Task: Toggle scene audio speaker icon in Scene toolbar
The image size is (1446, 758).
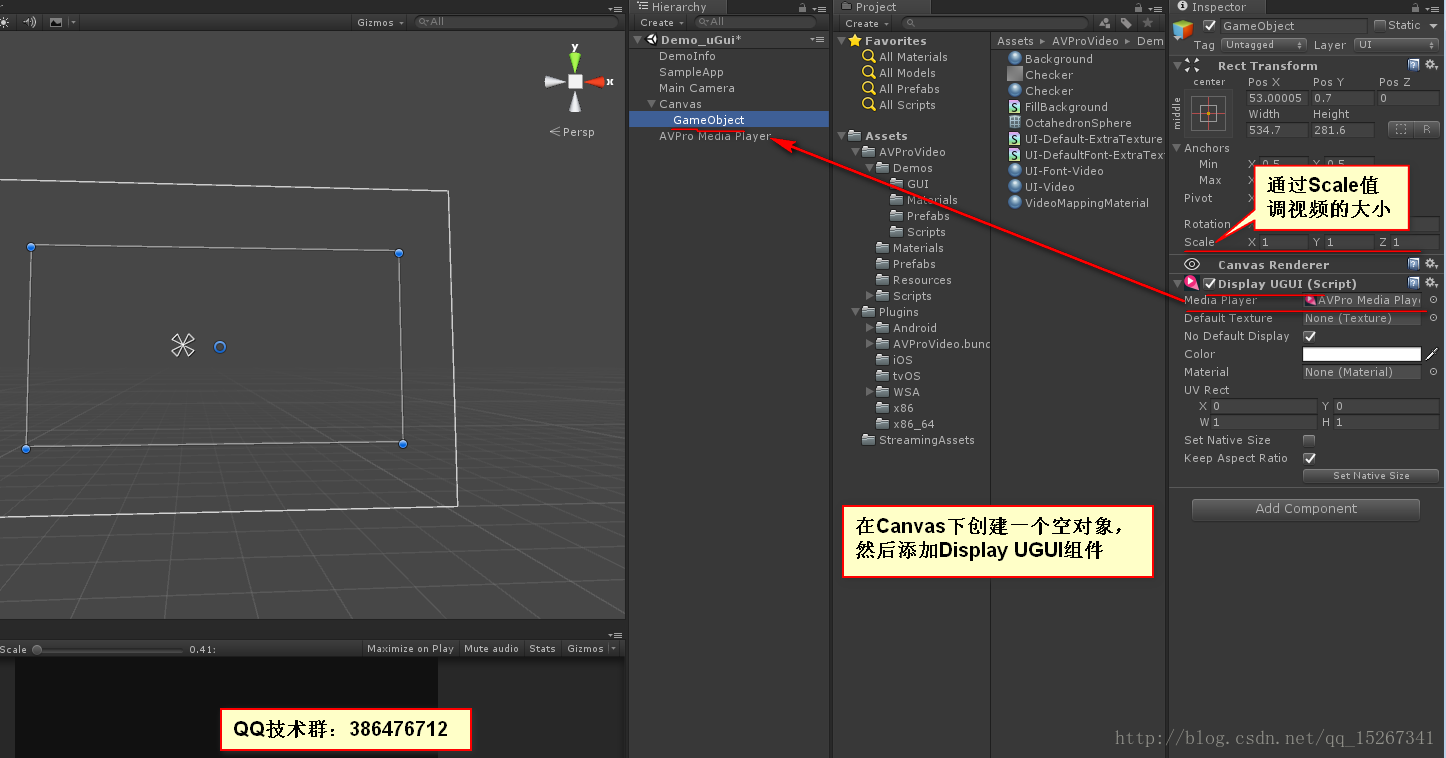Action: [29, 22]
